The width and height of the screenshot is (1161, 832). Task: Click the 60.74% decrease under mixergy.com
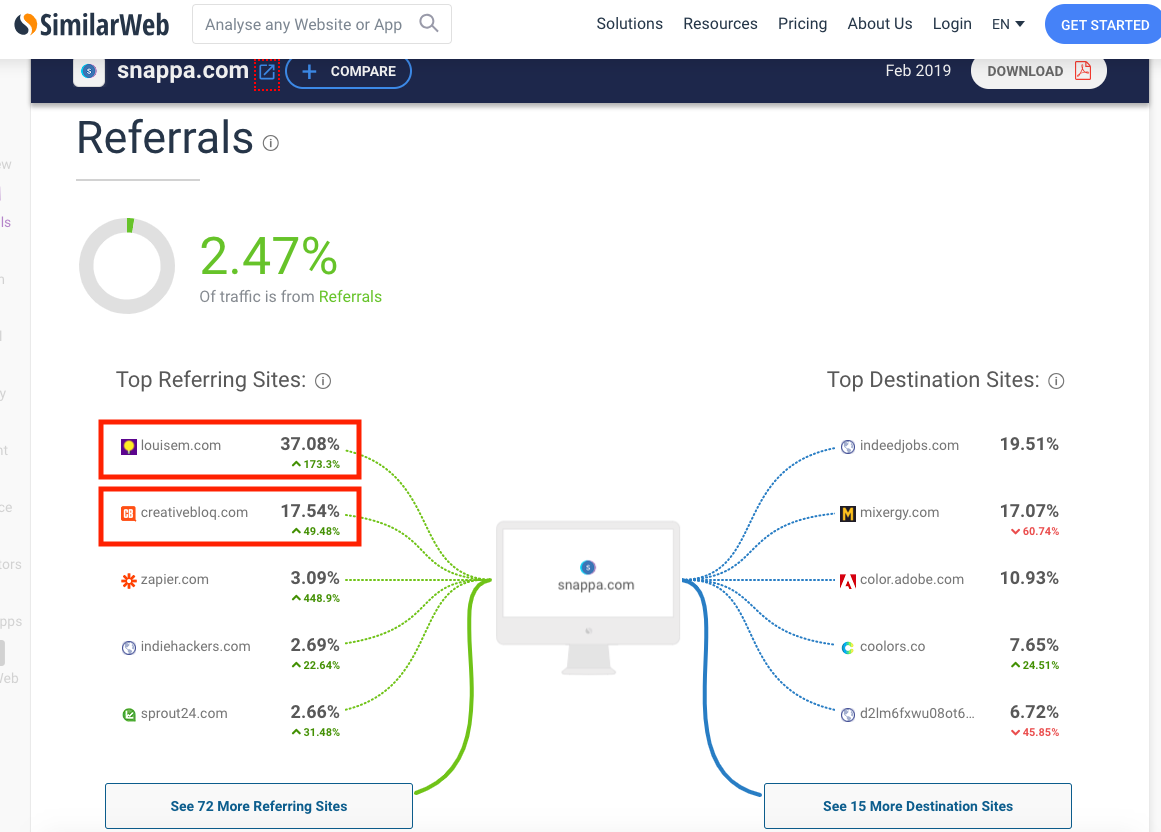[1035, 531]
